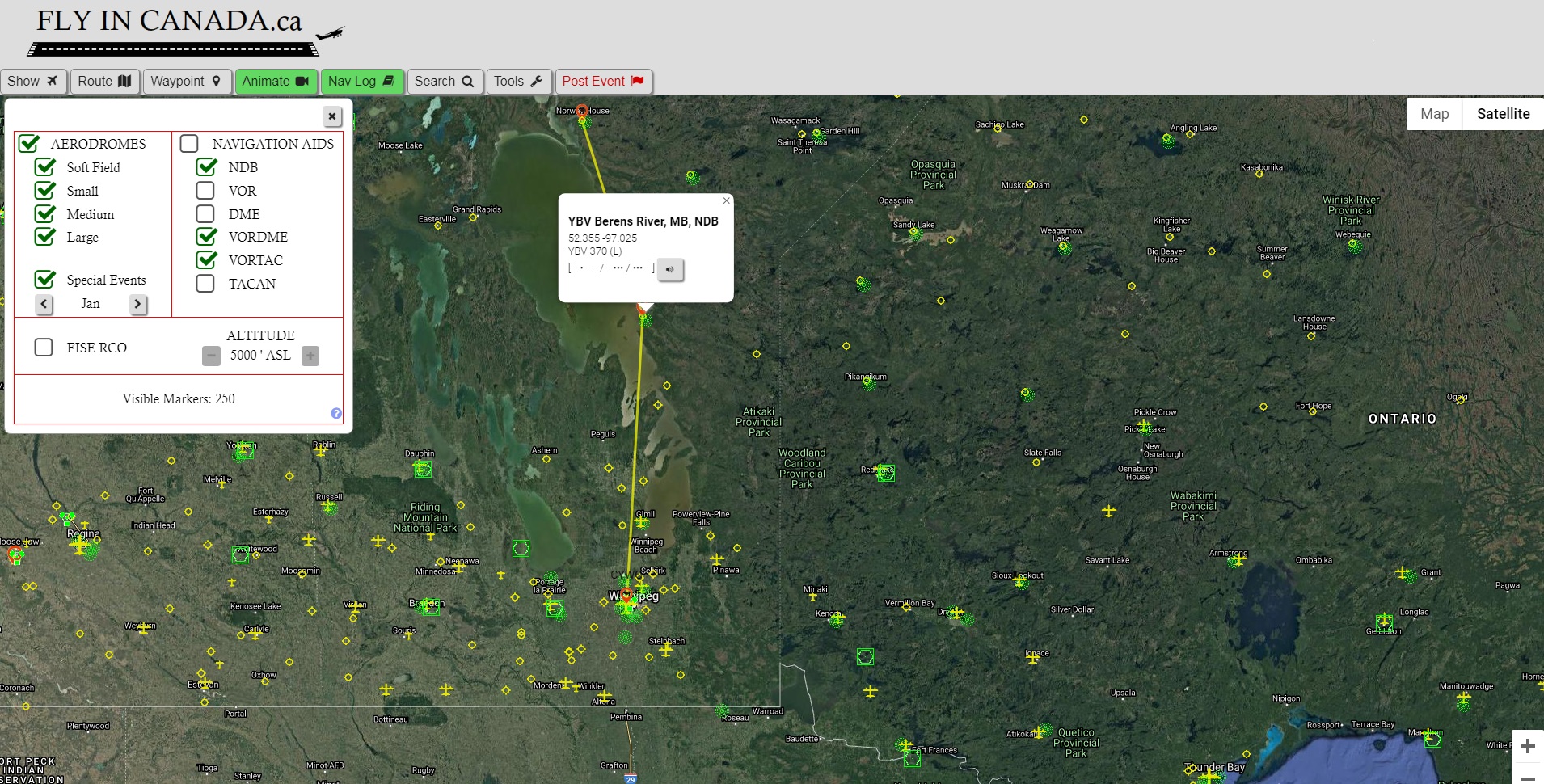Open the help question mark icon
Viewport: 1544px width, 784px height.
tap(336, 414)
